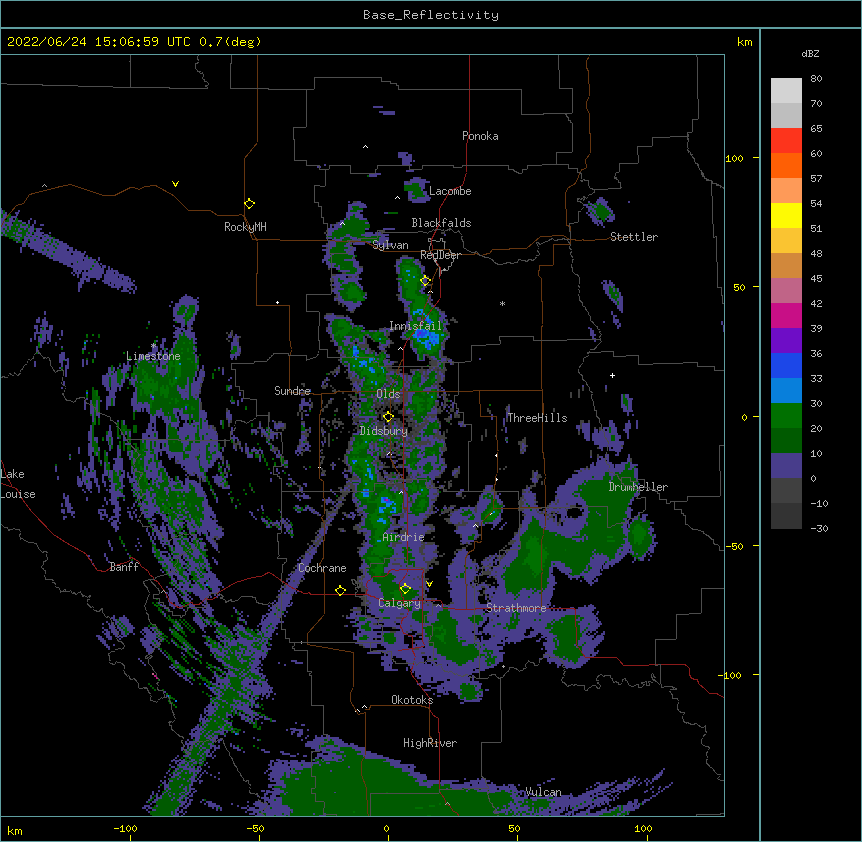Click the ThreeHills label

click(x=537, y=418)
